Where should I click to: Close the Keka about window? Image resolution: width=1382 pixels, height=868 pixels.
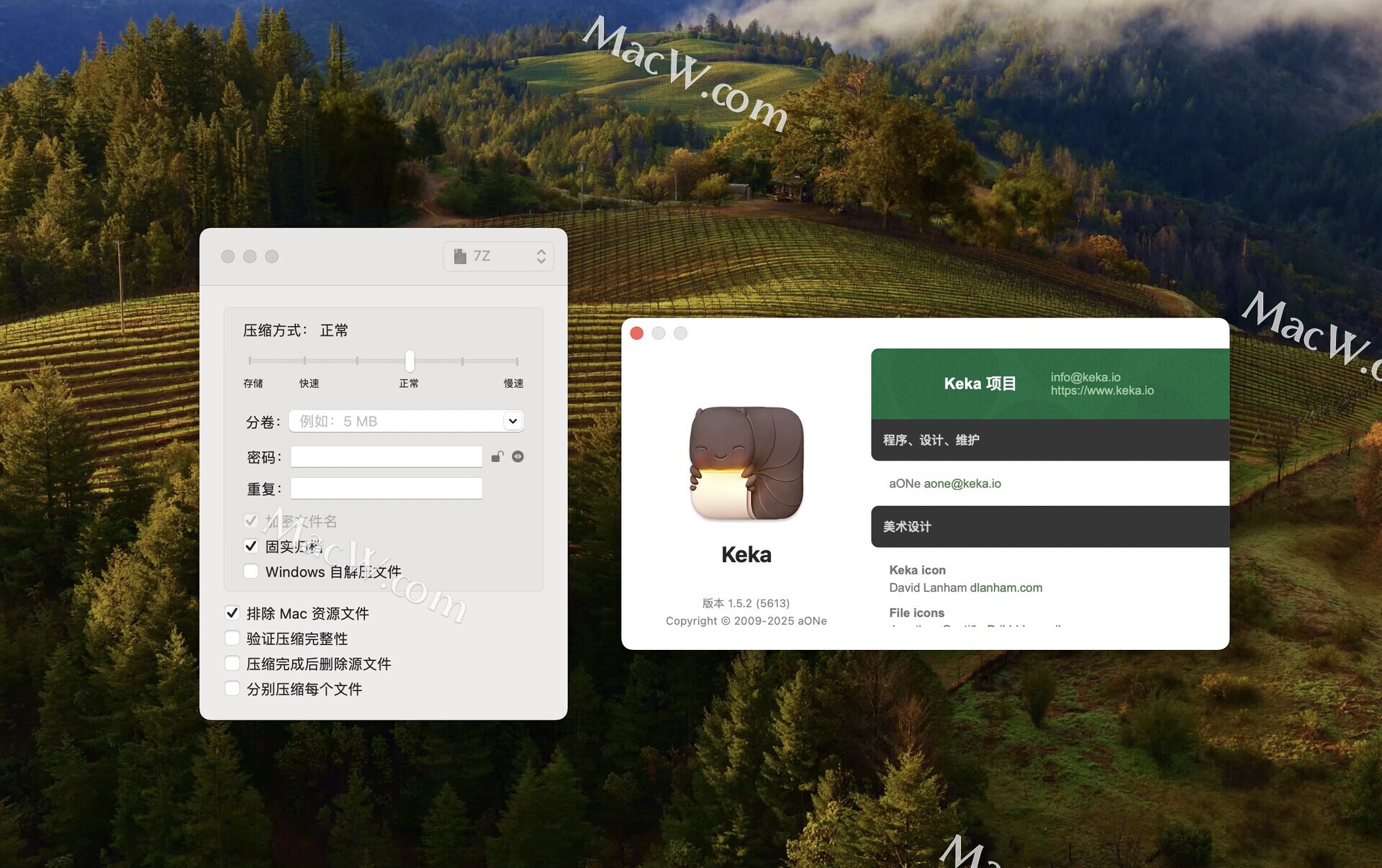[637, 333]
